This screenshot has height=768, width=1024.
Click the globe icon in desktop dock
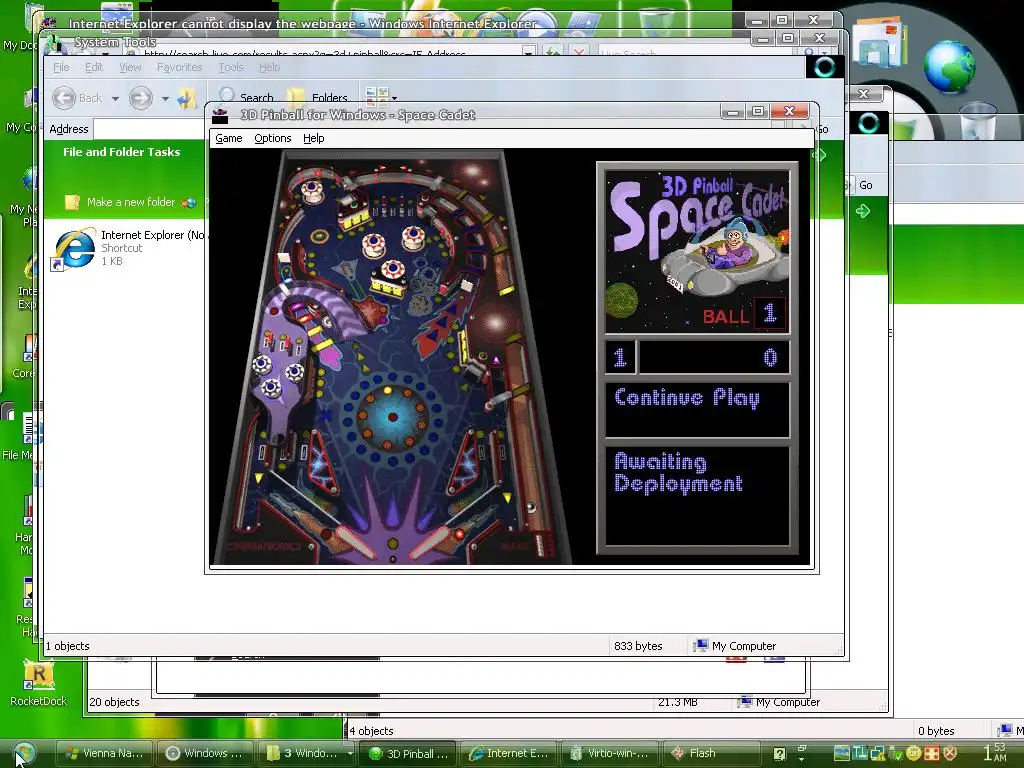949,67
